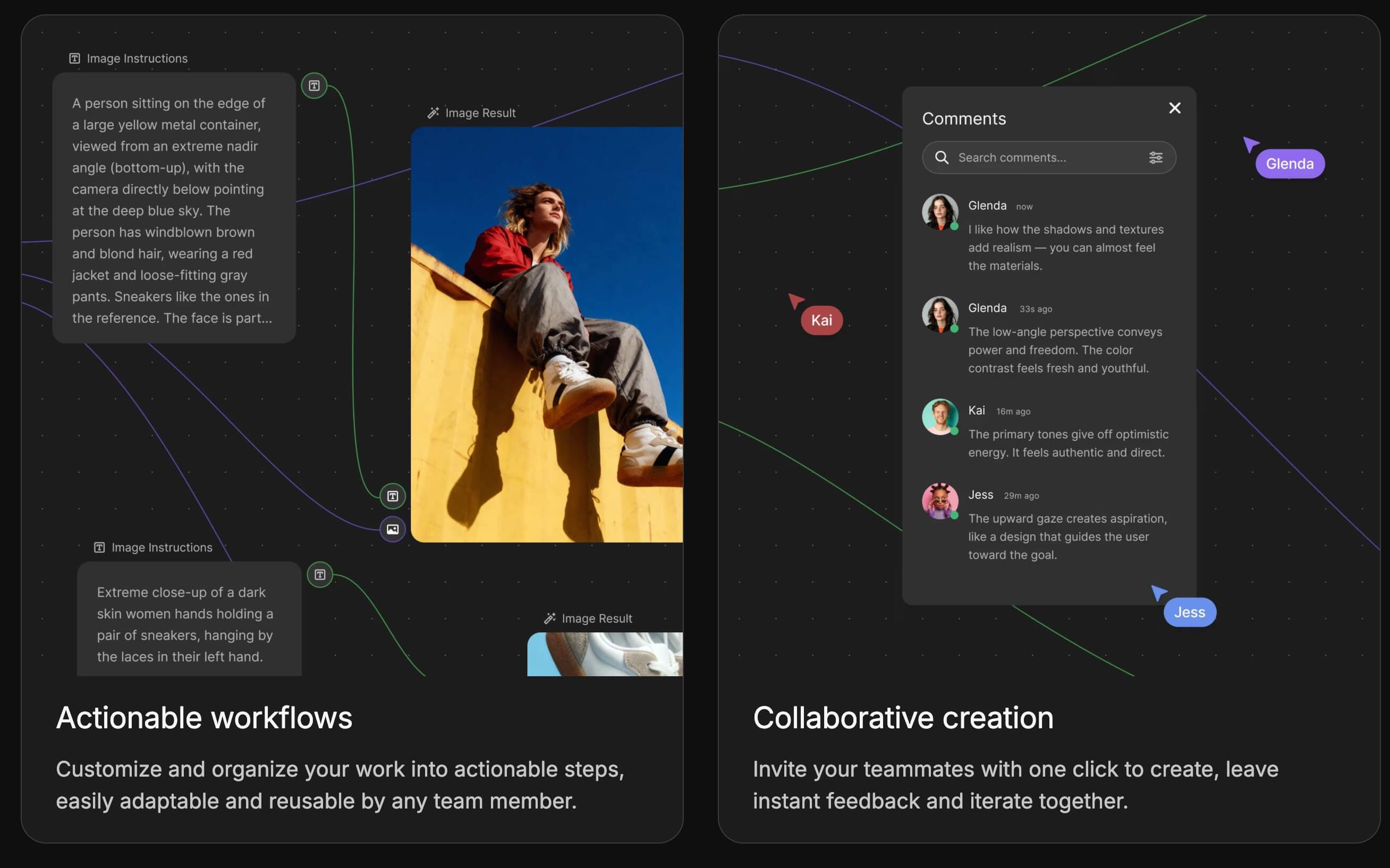The width and height of the screenshot is (1390, 868).
Task: Click the text connector beside sneakers instructions
Action: tap(320, 575)
